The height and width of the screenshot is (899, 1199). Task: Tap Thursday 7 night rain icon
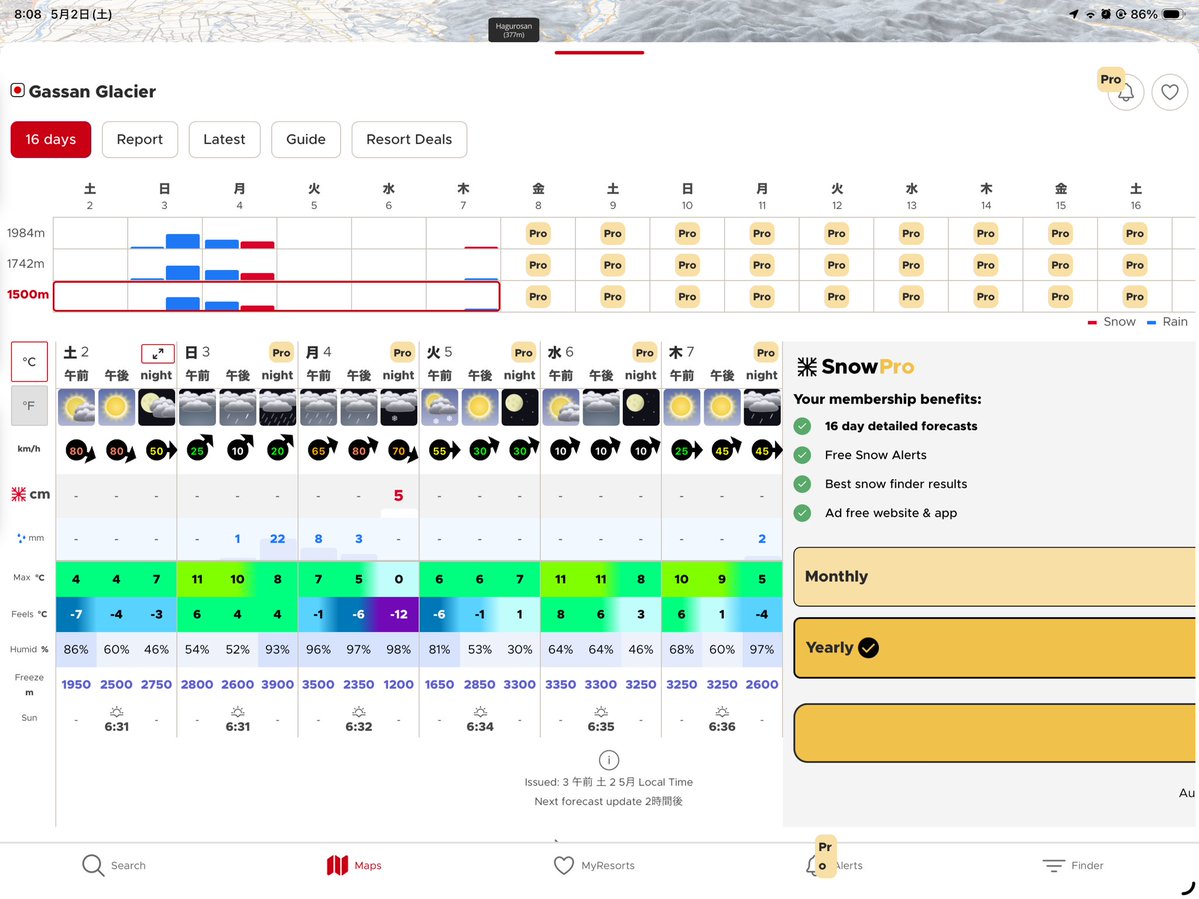[762, 407]
